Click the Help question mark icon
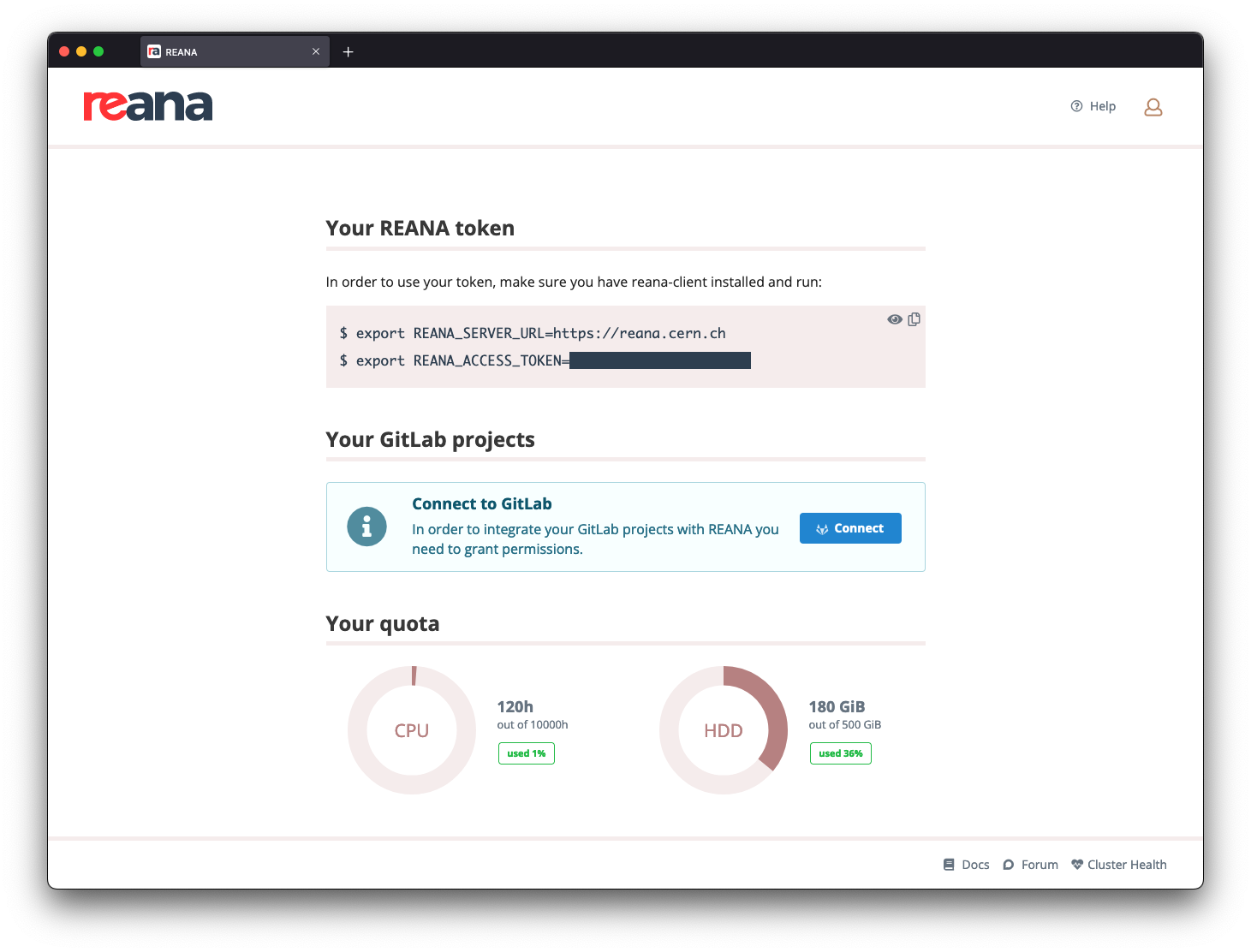 (x=1075, y=105)
